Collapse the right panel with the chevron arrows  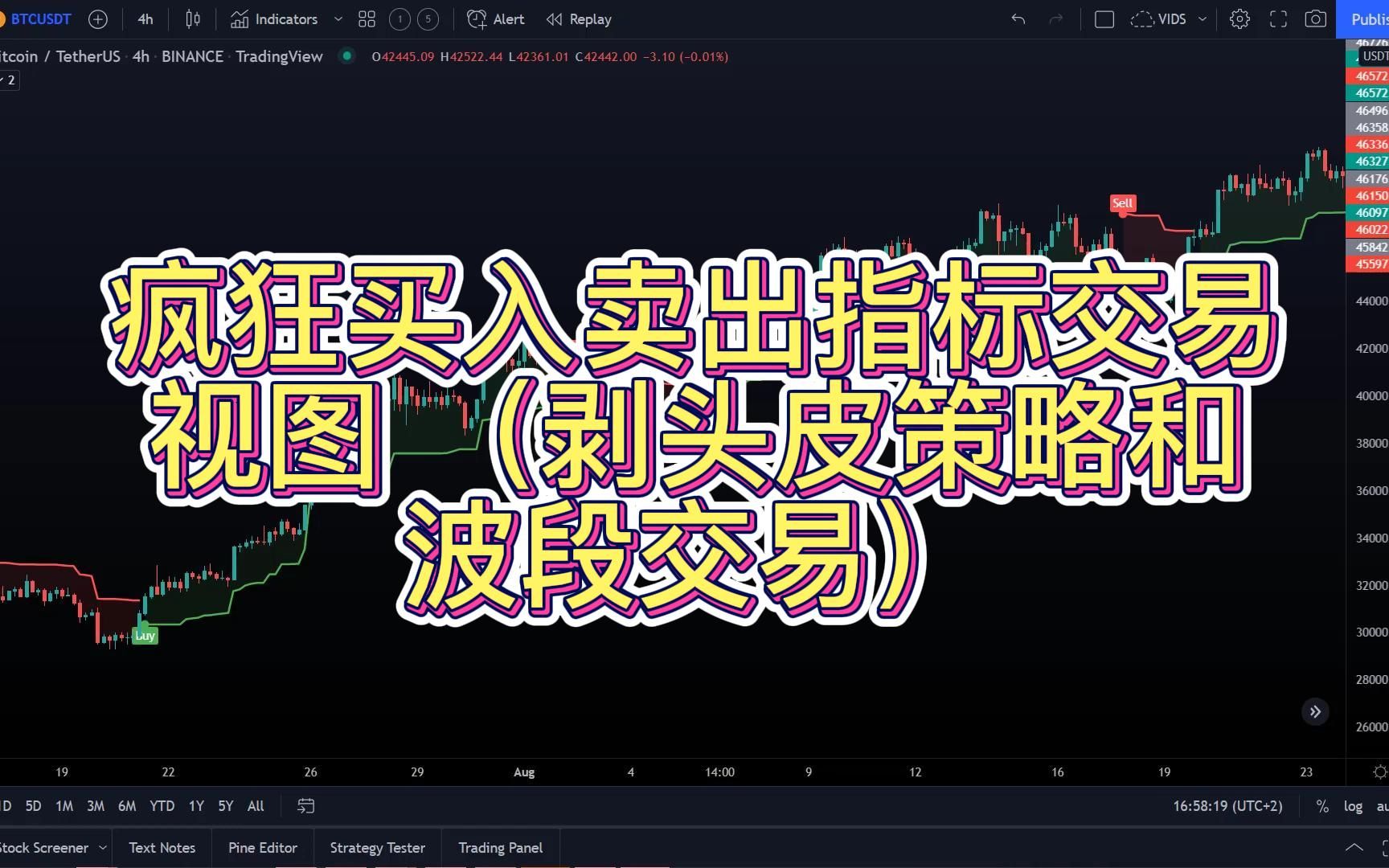point(1315,711)
